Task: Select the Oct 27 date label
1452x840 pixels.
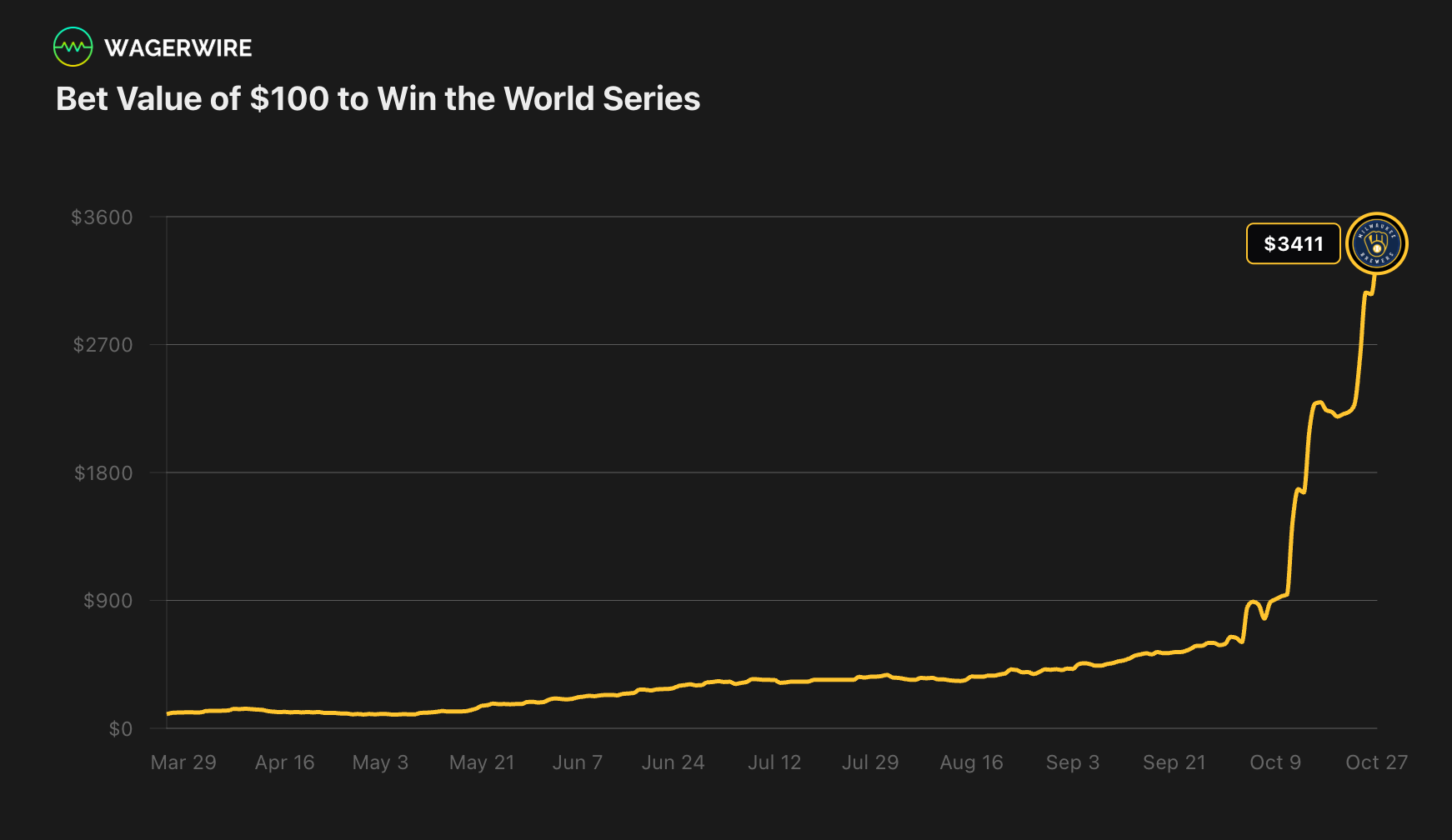Action: 1376,762
